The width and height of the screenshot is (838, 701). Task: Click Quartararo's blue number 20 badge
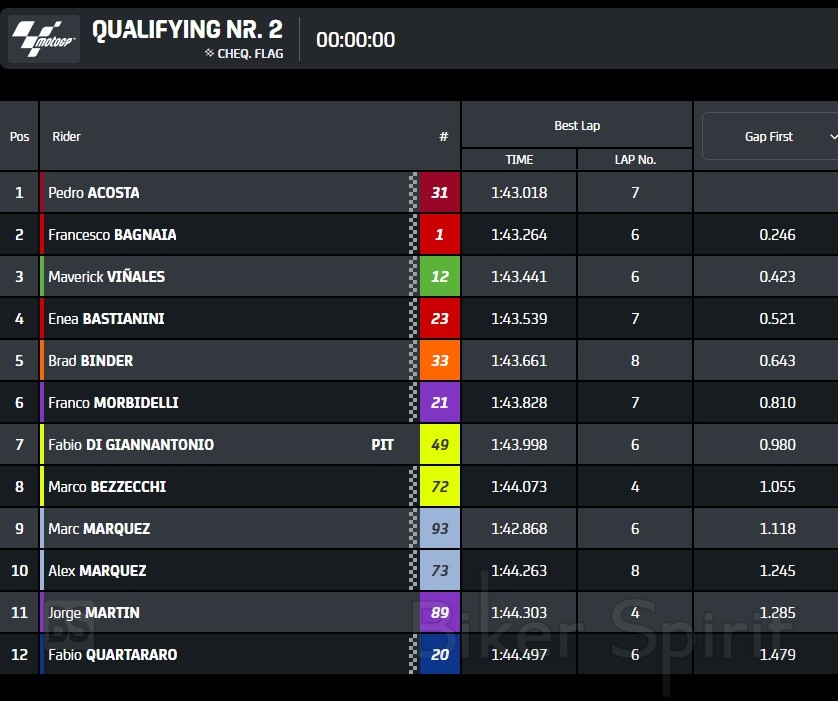(x=440, y=655)
